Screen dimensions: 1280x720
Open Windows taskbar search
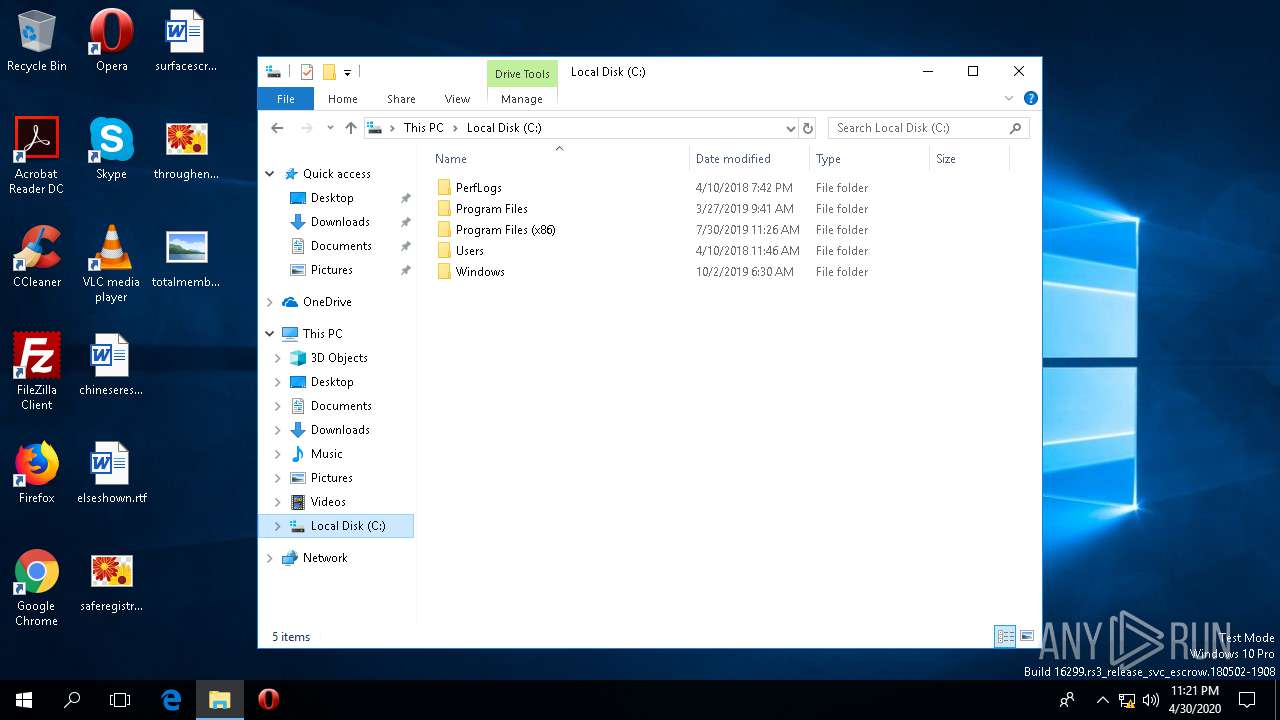pos(72,700)
